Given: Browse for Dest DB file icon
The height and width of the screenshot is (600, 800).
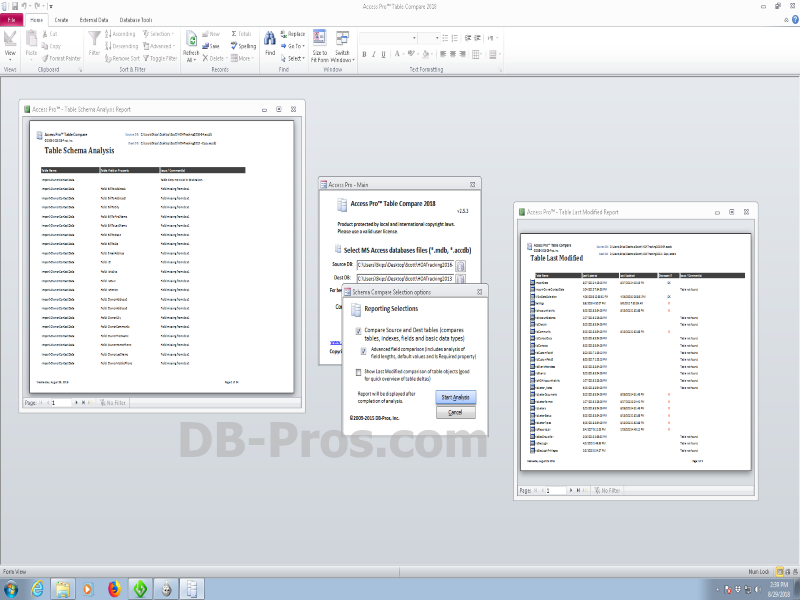Looking at the screenshot, I should click(460, 279).
